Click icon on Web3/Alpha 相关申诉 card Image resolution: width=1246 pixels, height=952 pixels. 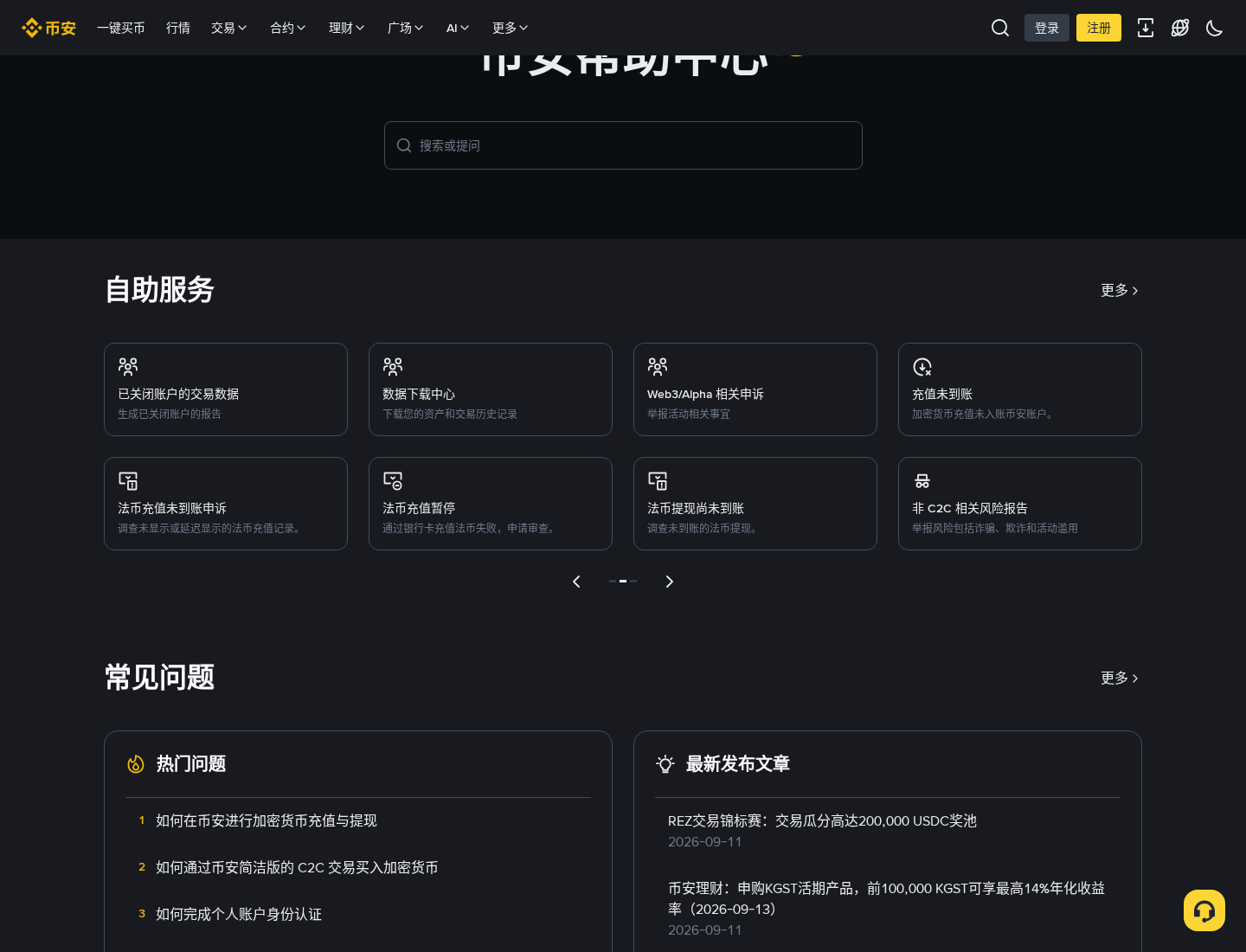pos(658,367)
